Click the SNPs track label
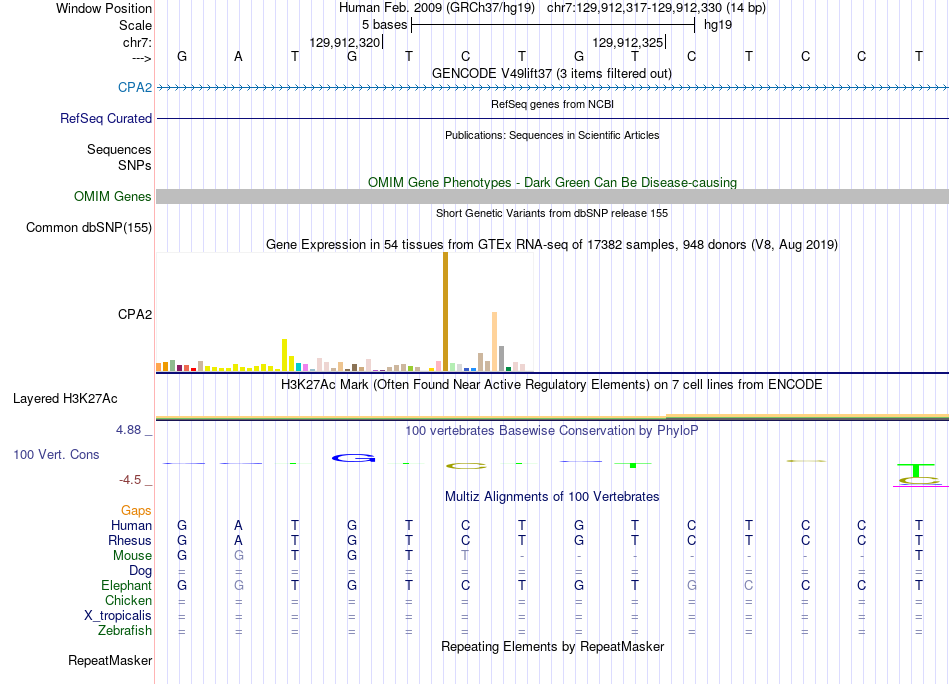This screenshot has height=684, width=950. tap(135, 165)
